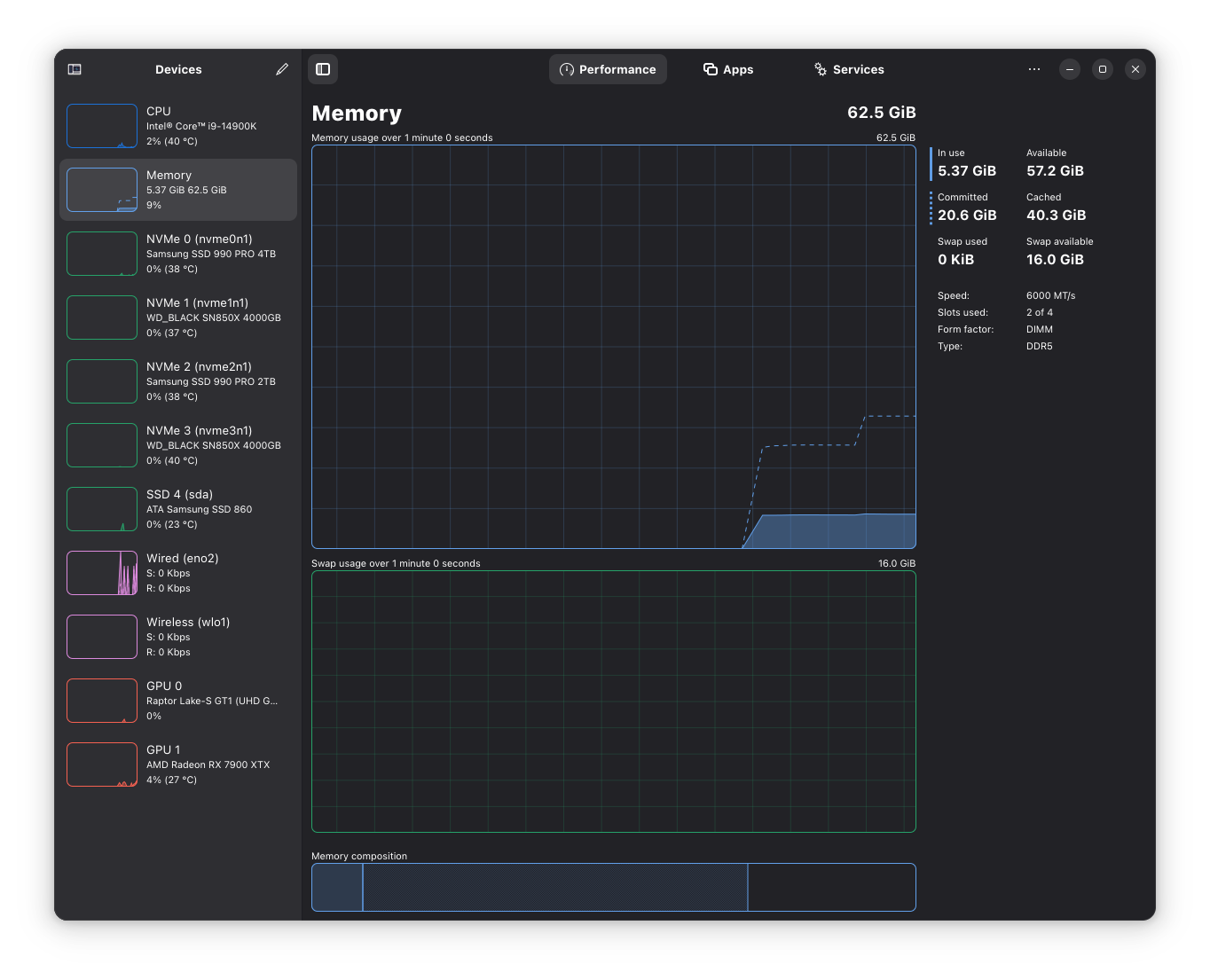
Task: Click the swap usage graph
Action: pyautogui.click(x=614, y=702)
